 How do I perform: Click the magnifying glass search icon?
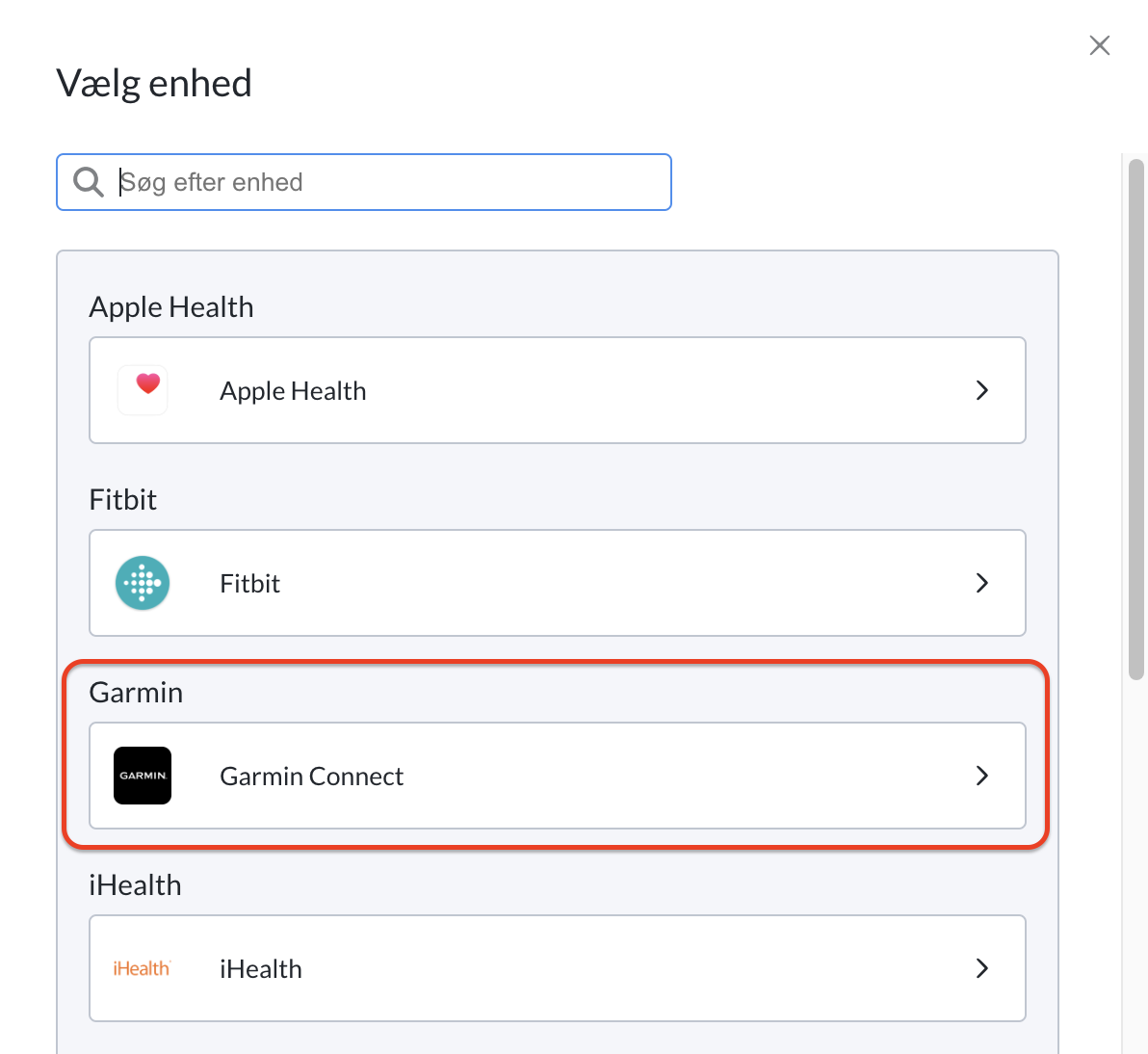pos(89,182)
